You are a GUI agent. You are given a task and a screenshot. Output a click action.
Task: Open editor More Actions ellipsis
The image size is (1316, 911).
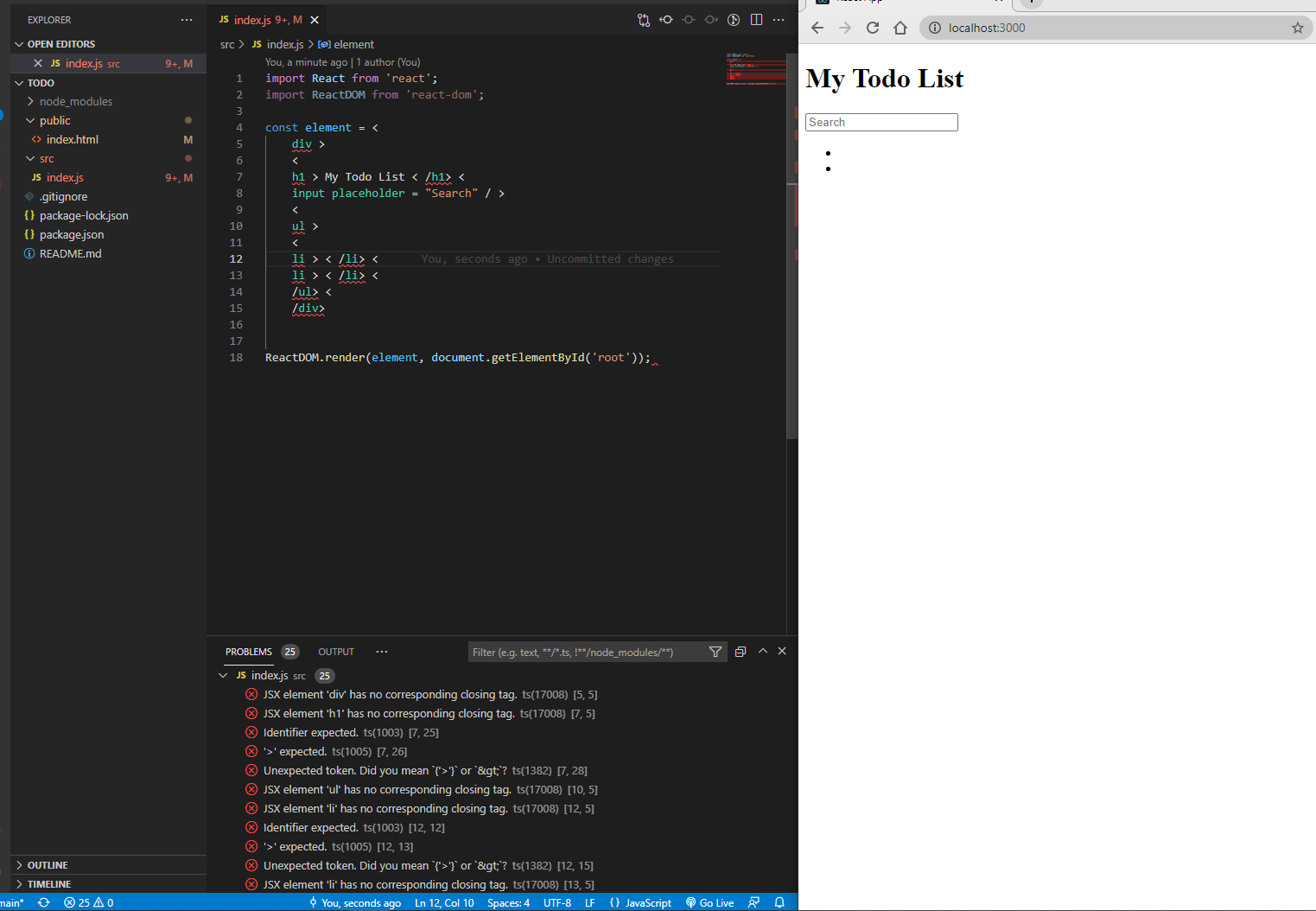point(779,20)
